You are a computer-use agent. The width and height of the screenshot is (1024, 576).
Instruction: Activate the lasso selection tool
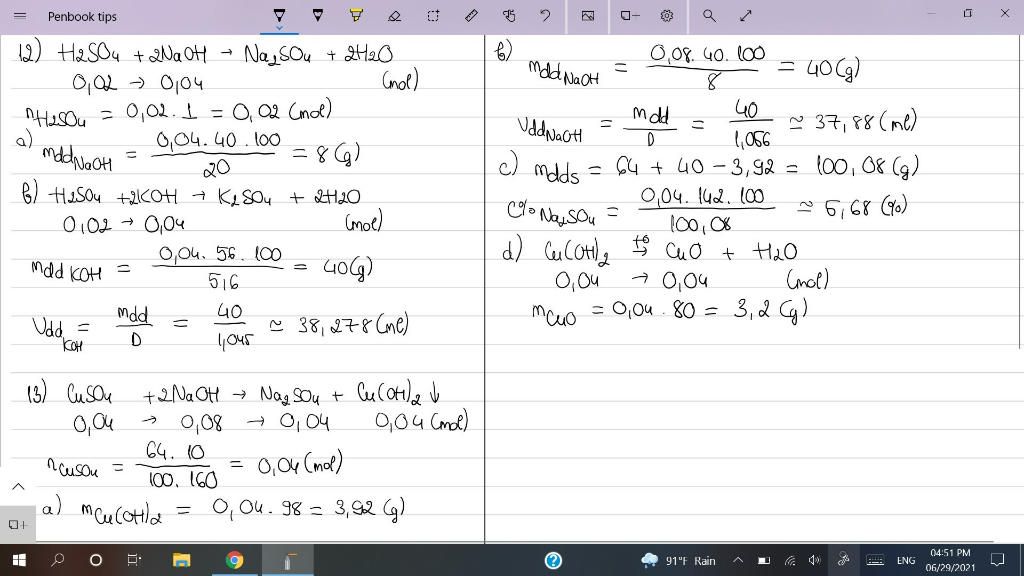[433, 16]
